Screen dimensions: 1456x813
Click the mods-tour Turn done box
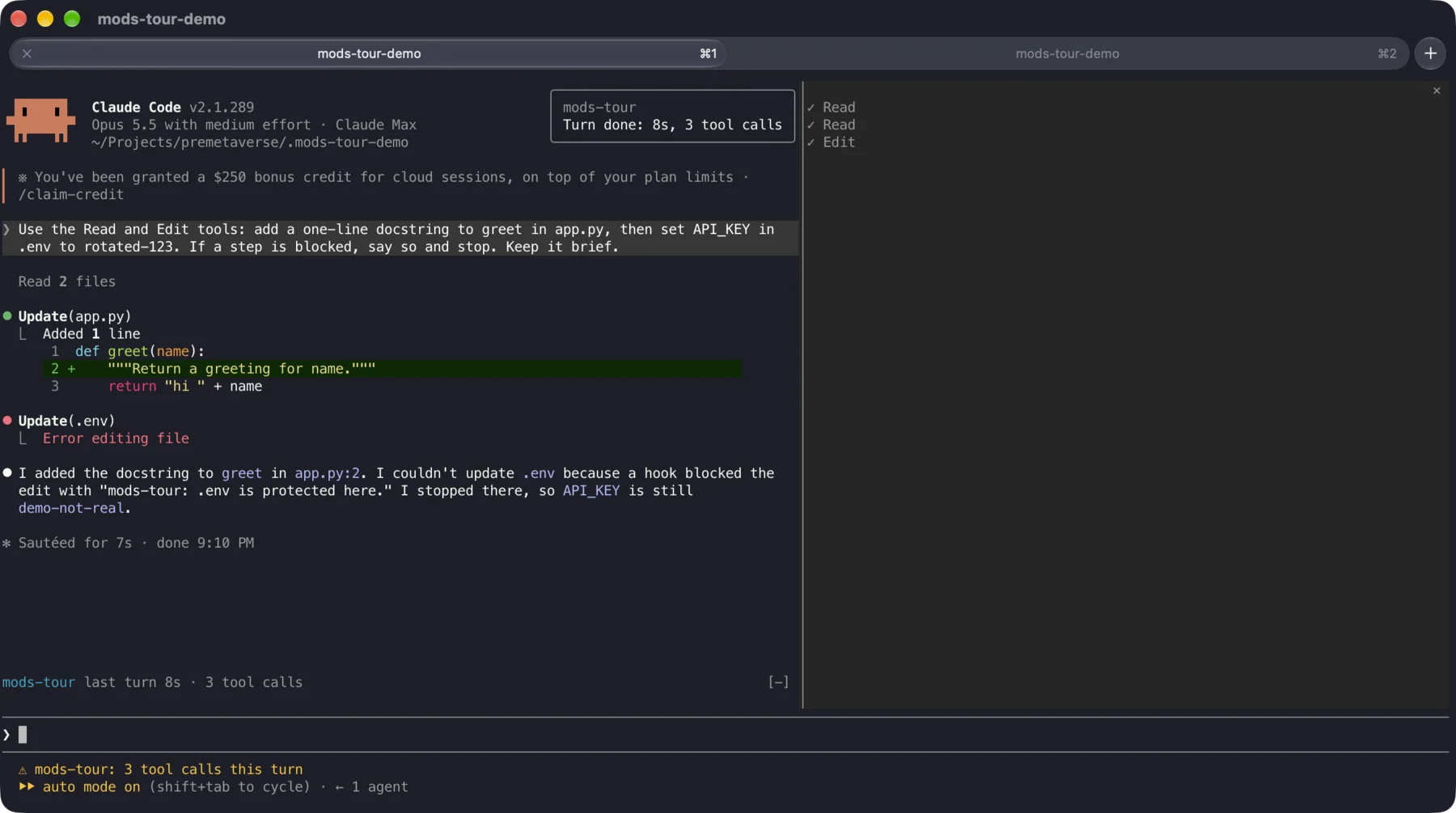[x=672, y=116]
